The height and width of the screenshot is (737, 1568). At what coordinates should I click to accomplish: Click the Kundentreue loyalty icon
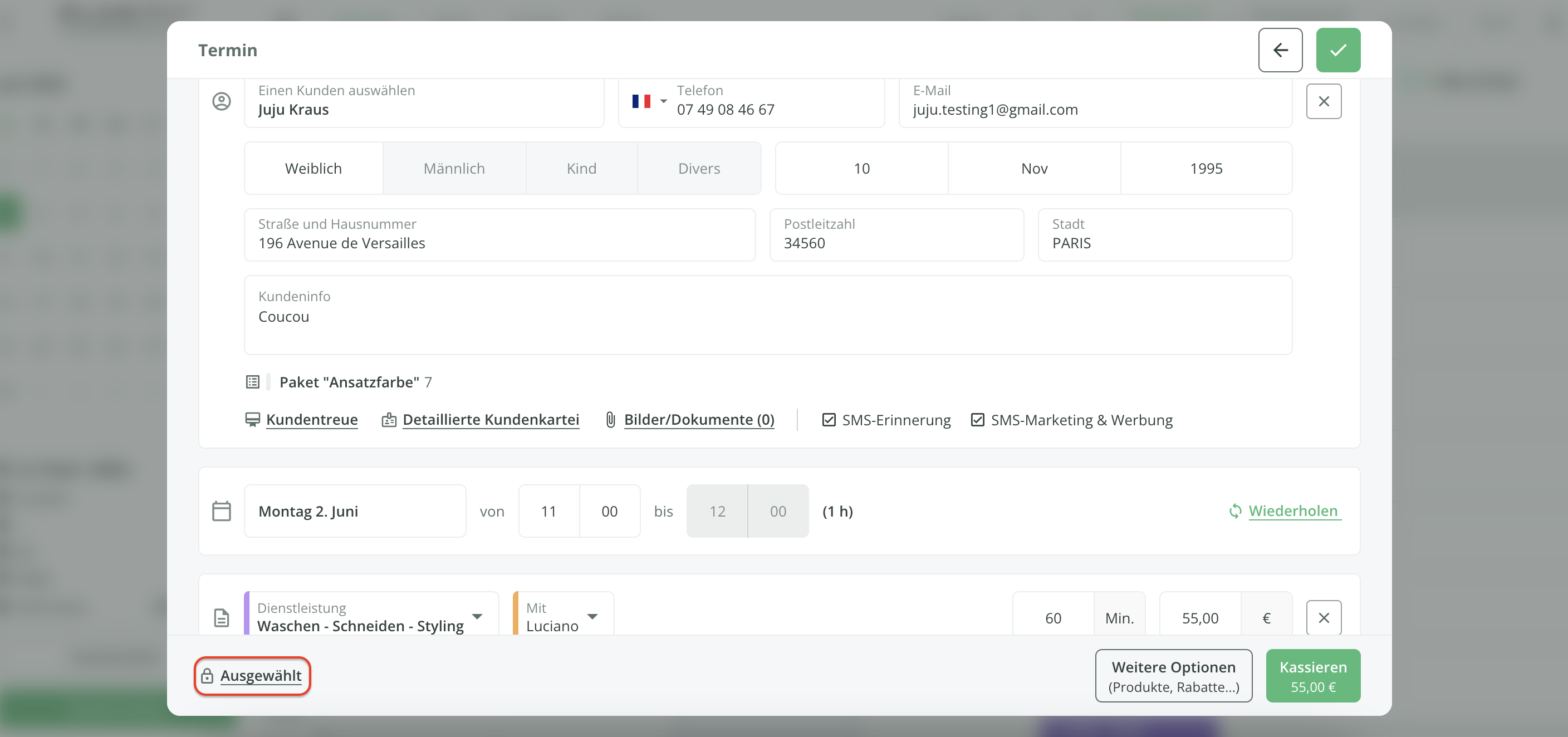[252, 420]
